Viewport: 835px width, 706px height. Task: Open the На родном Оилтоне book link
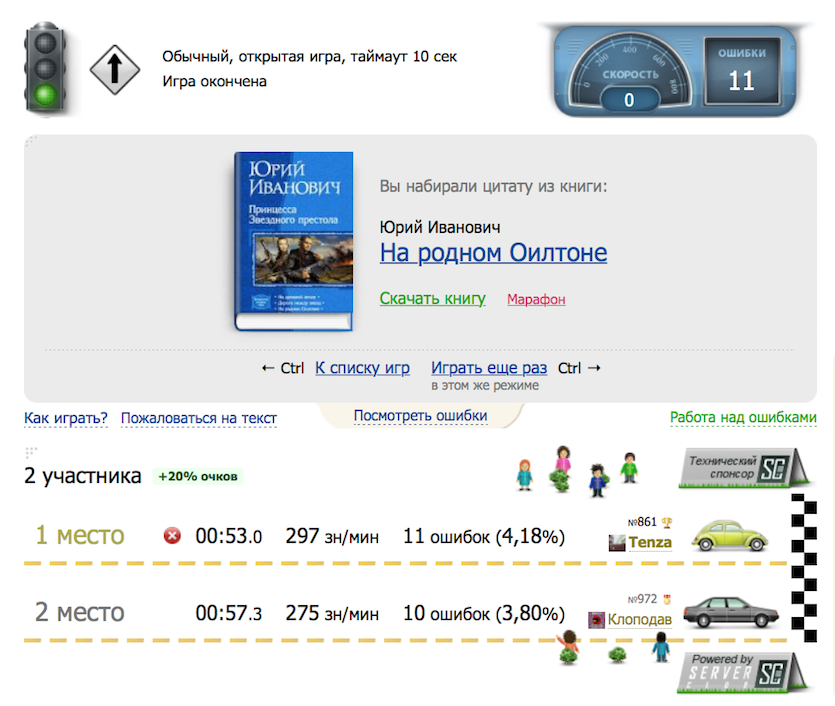[493, 252]
